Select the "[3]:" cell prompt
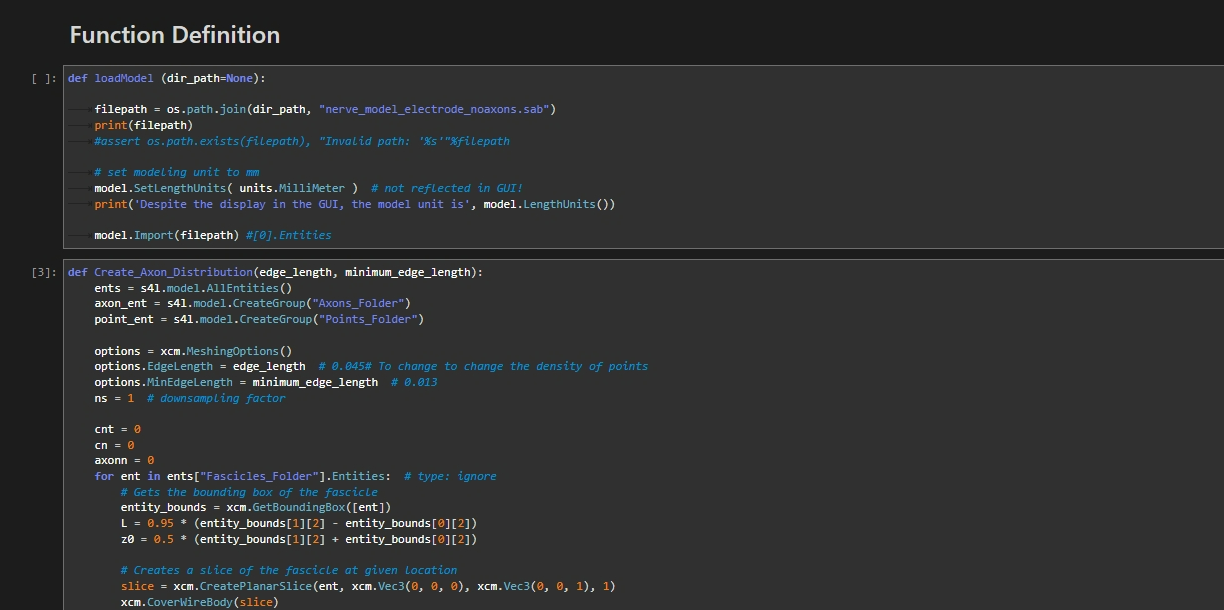This screenshot has width=1224, height=610. pos(44,272)
